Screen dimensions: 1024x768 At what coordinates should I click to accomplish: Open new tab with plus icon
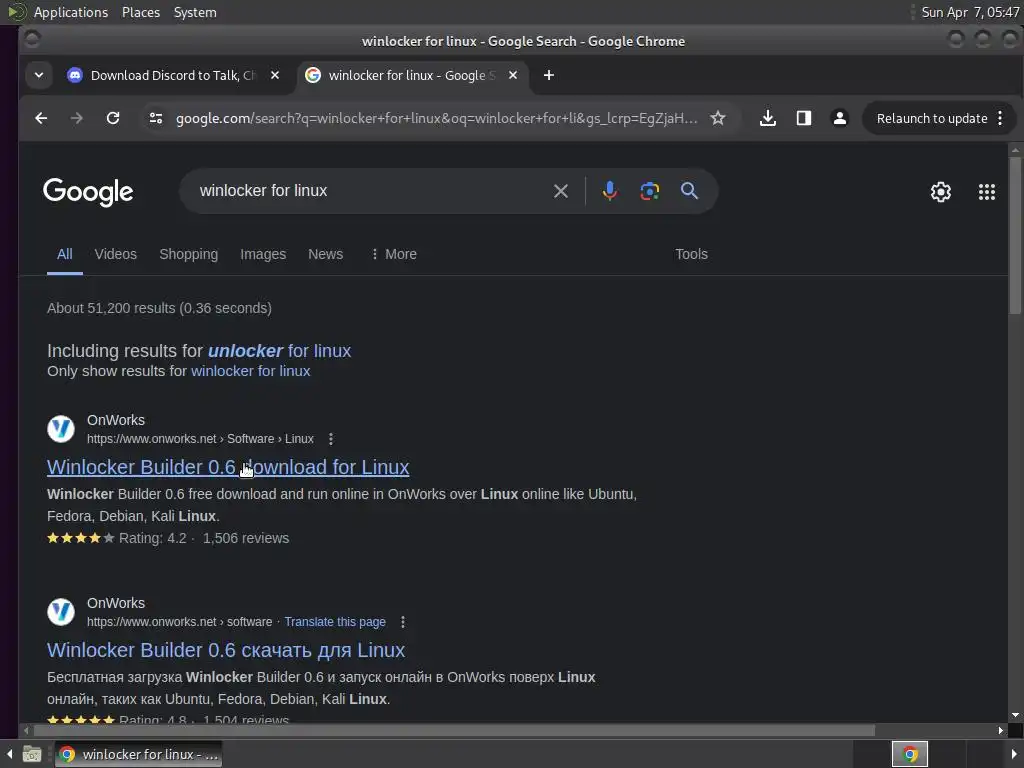549,75
